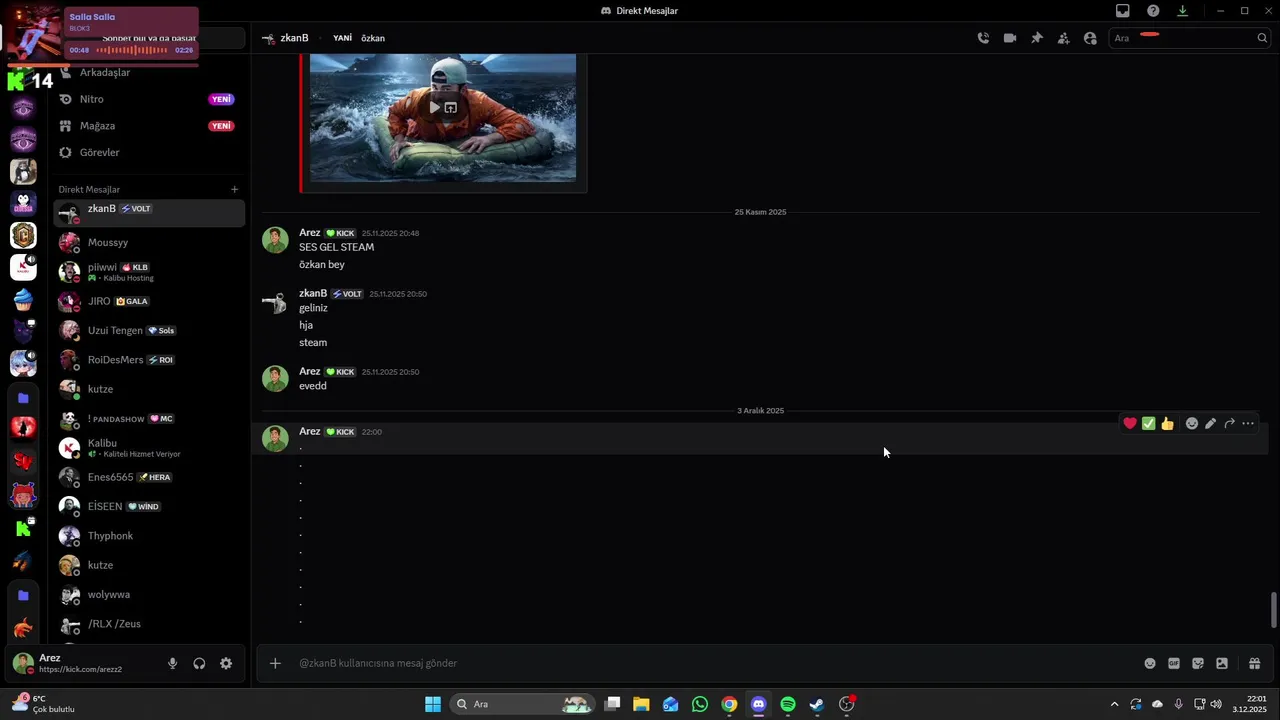
Task: Open the GIF picker
Action: click(1174, 663)
